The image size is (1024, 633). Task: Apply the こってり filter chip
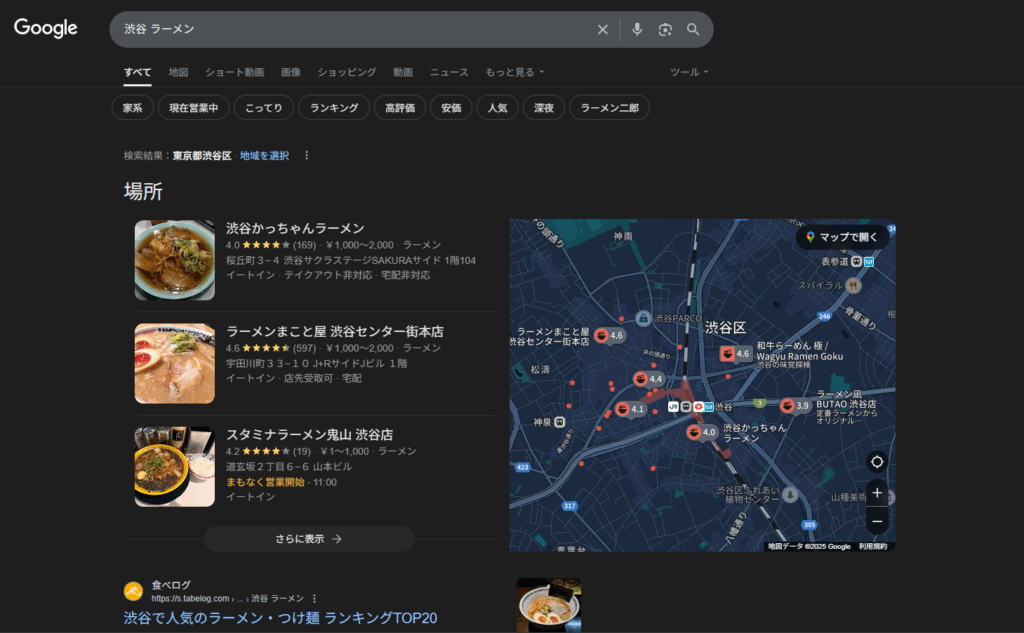pyautogui.click(x=264, y=108)
